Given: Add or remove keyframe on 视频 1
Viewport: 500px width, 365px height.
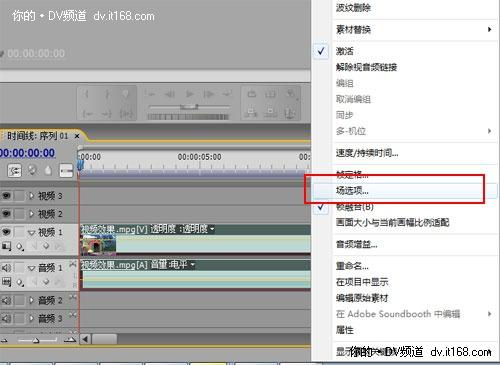Looking at the screenshot, I should tap(46, 246).
